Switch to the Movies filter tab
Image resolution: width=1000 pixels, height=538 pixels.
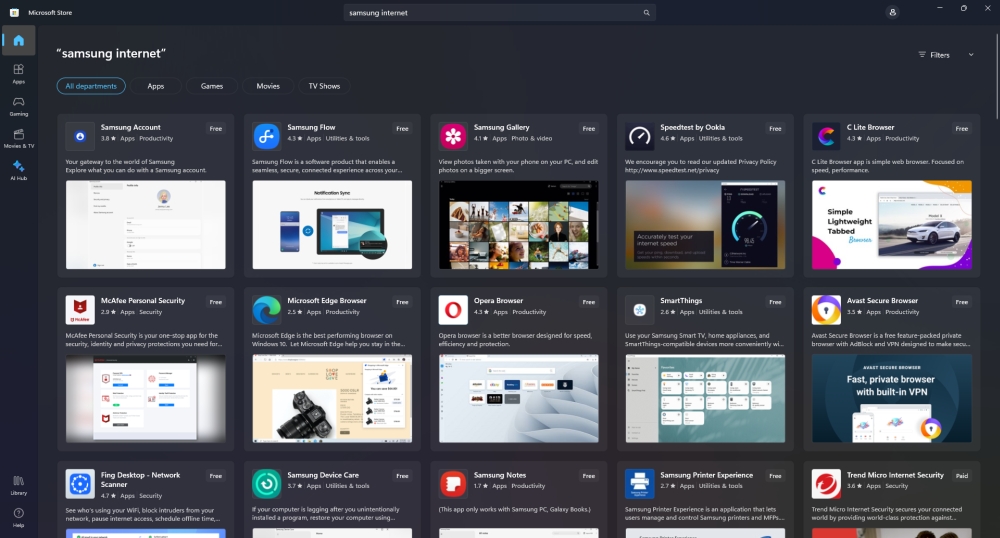click(x=268, y=86)
